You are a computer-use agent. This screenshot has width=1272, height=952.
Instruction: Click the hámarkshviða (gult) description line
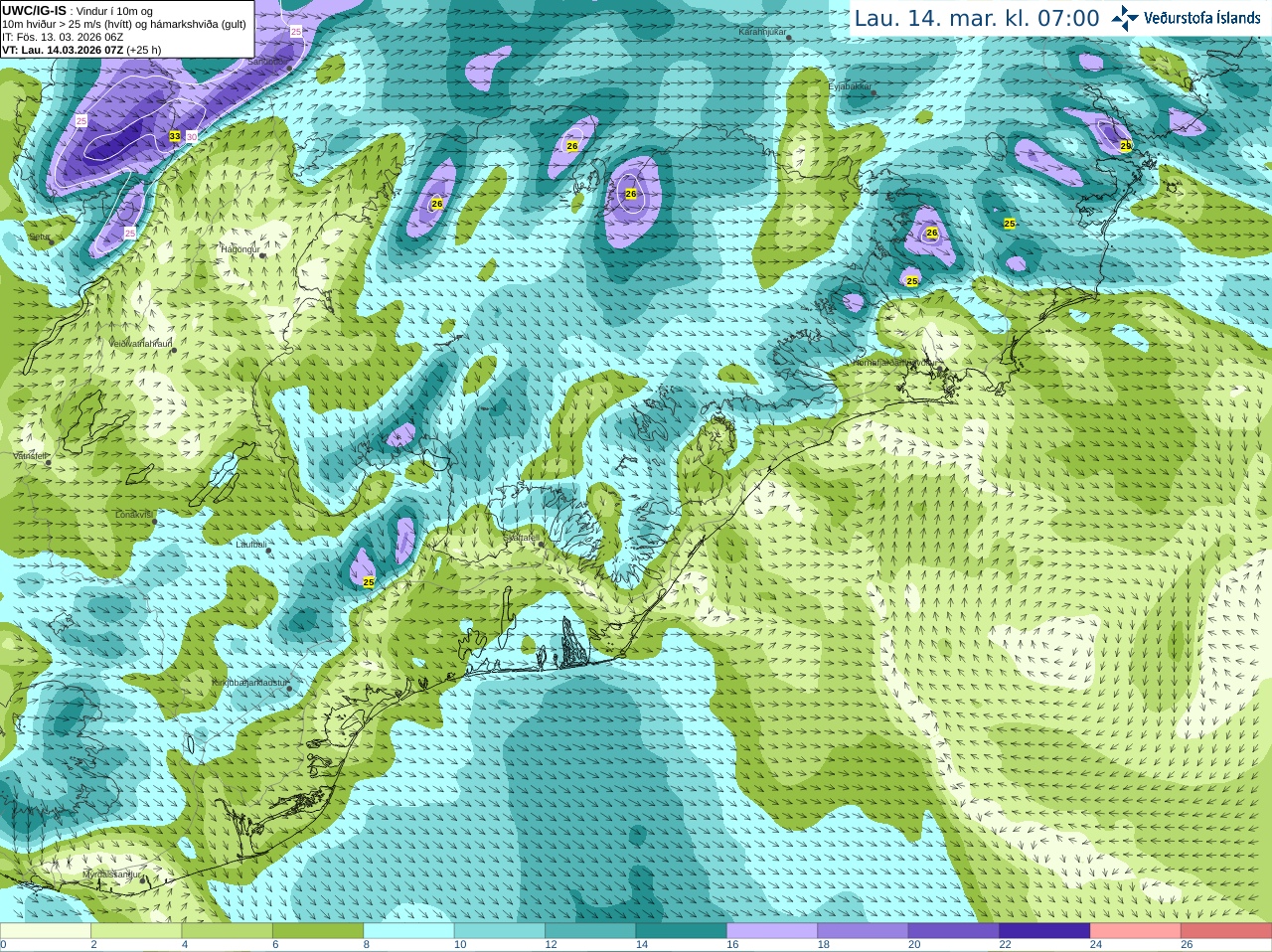pyautogui.click(x=124, y=24)
